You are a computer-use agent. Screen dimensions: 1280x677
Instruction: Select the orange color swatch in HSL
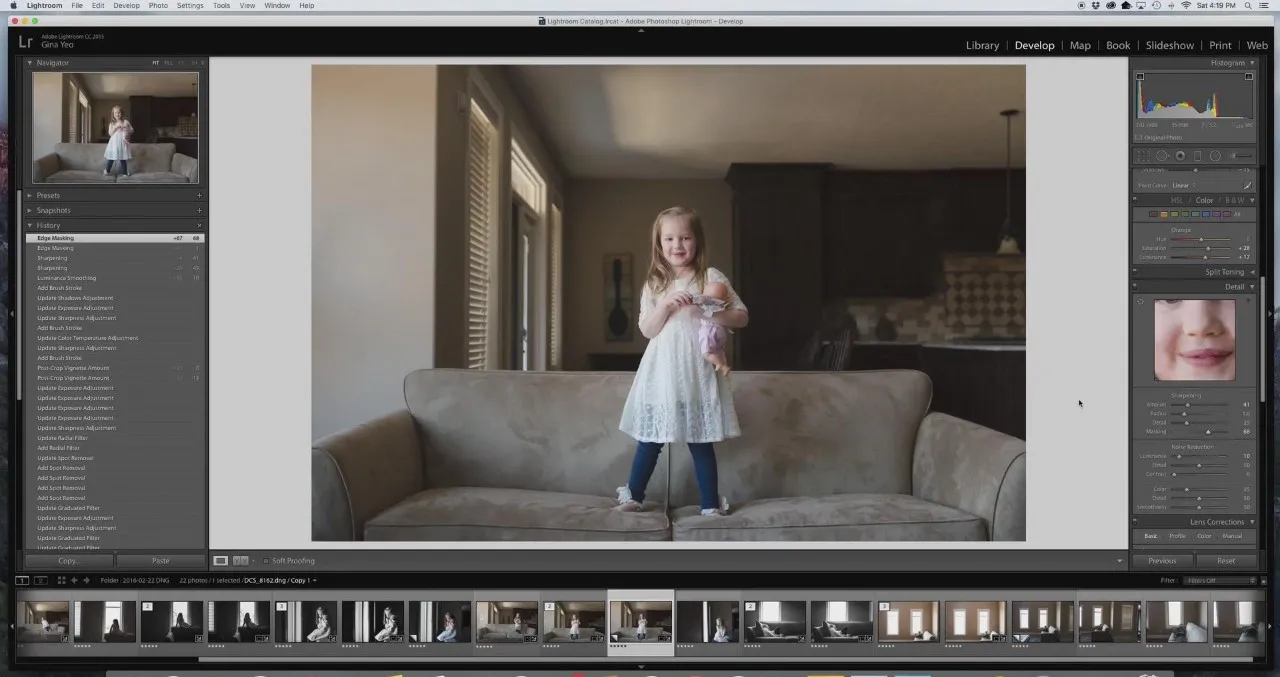pyautogui.click(x=1164, y=214)
